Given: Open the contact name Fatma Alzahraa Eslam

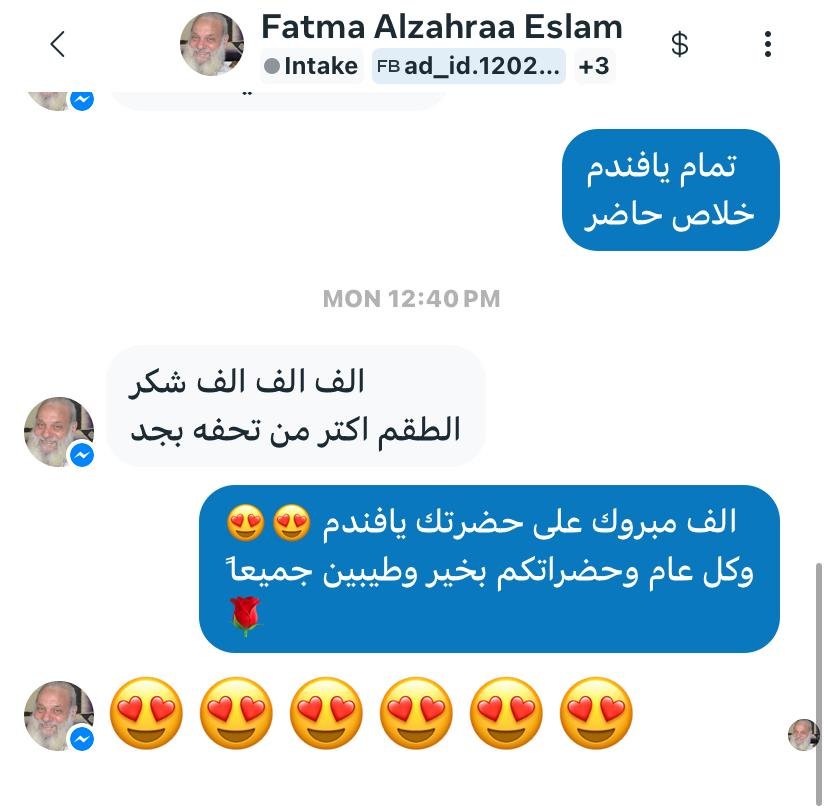Looking at the screenshot, I should [442, 27].
